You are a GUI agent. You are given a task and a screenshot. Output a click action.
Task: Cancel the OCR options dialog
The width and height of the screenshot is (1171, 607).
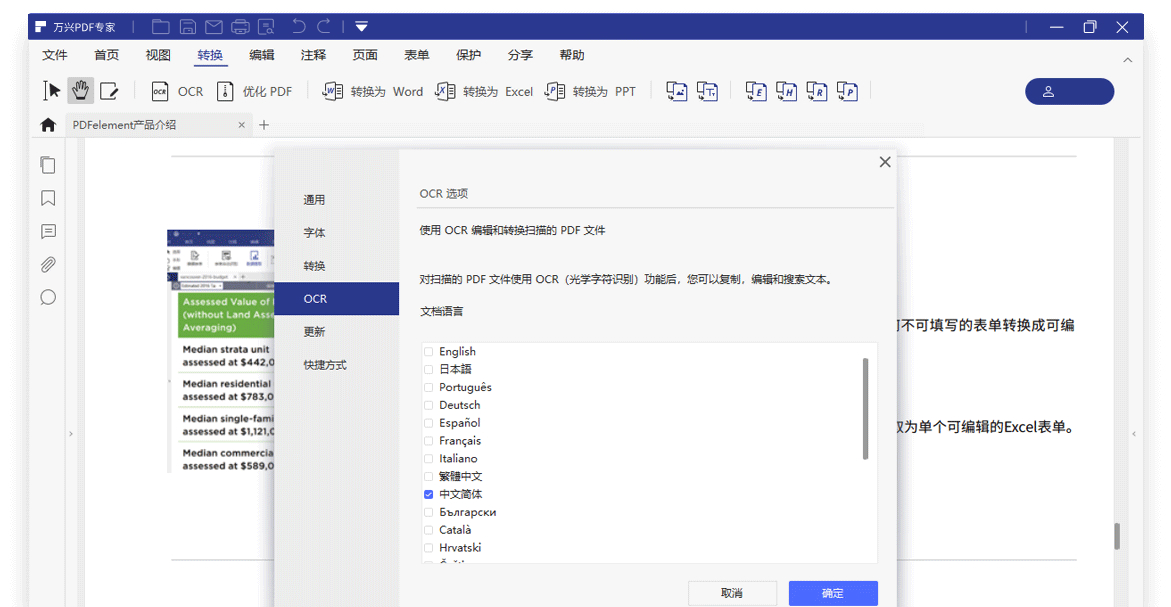[732, 592]
